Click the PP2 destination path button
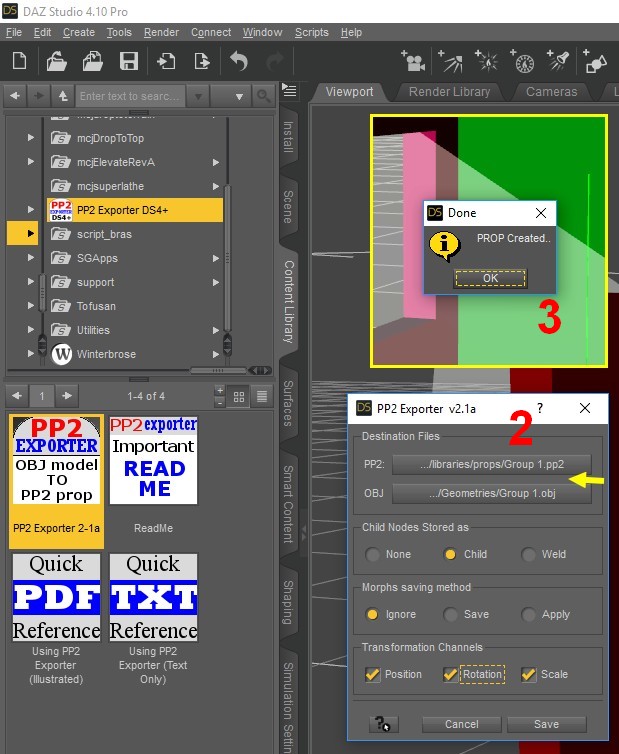 (x=492, y=465)
